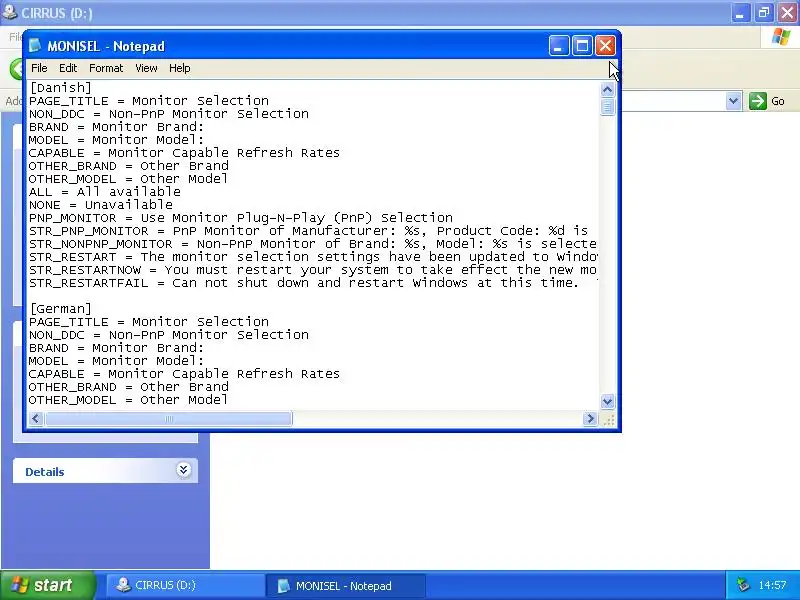Open the View menu in Notepad
The height and width of the screenshot is (600, 800).
click(x=146, y=68)
